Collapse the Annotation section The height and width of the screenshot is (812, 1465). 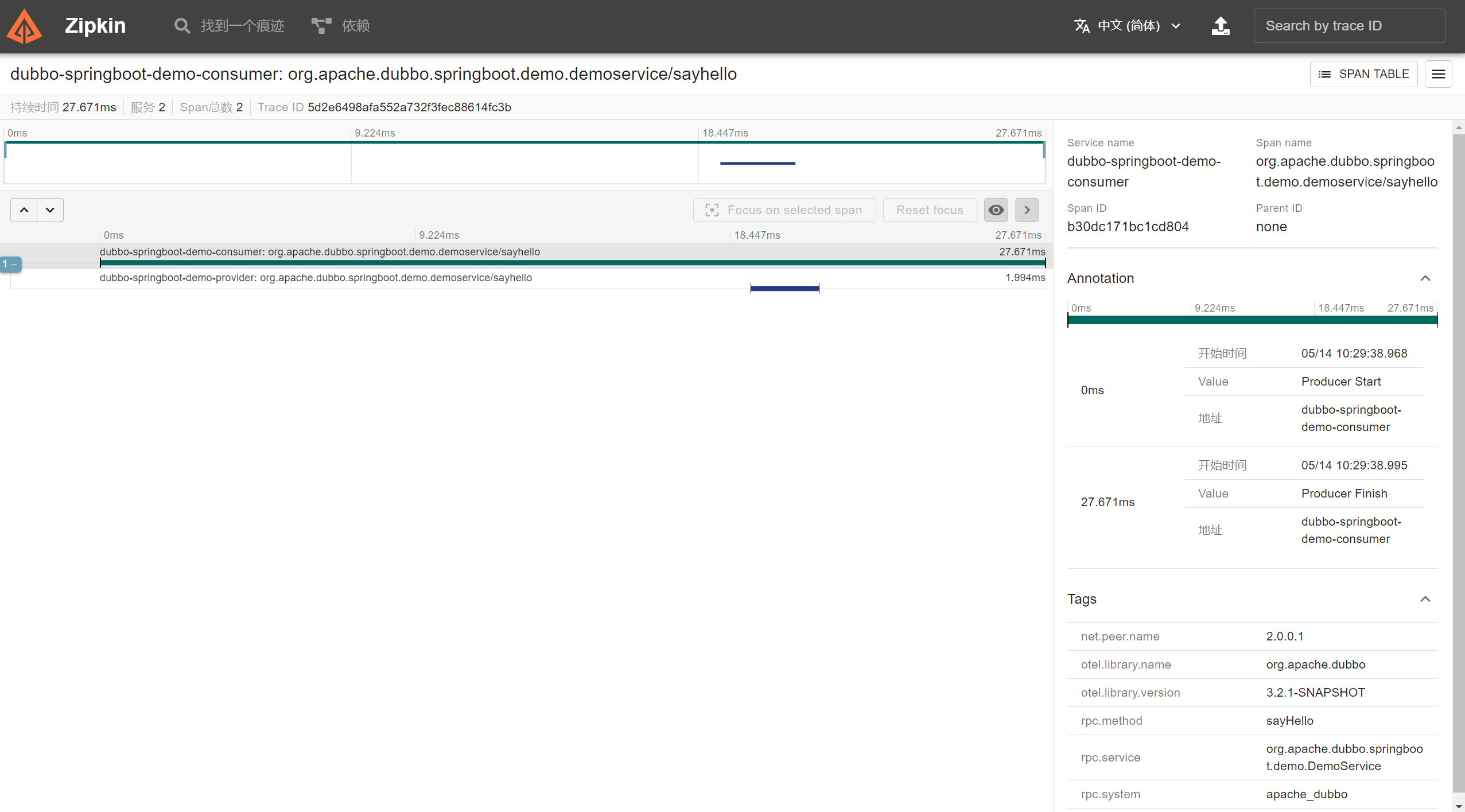tap(1425, 278)
